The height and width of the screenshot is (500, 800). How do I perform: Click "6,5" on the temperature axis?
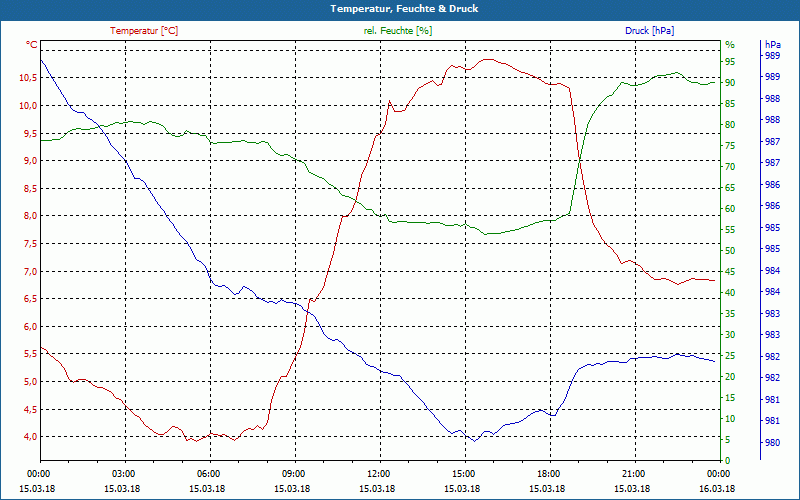pyautogui.click(x=31, y=298)
